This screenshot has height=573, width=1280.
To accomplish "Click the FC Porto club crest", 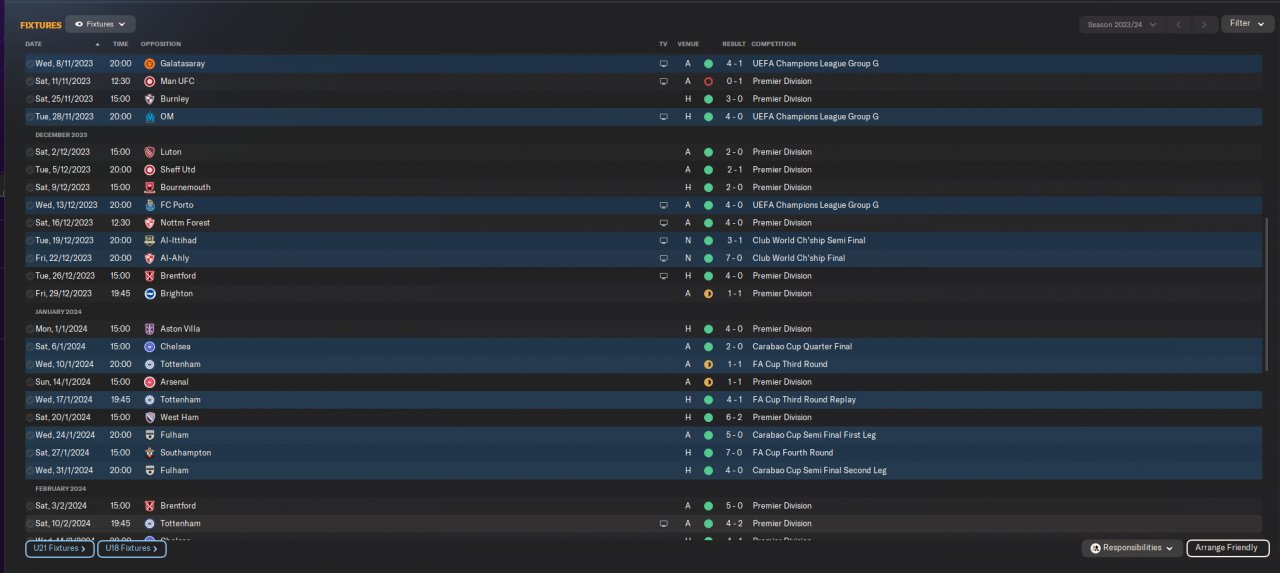I will [x=149, y=205].
